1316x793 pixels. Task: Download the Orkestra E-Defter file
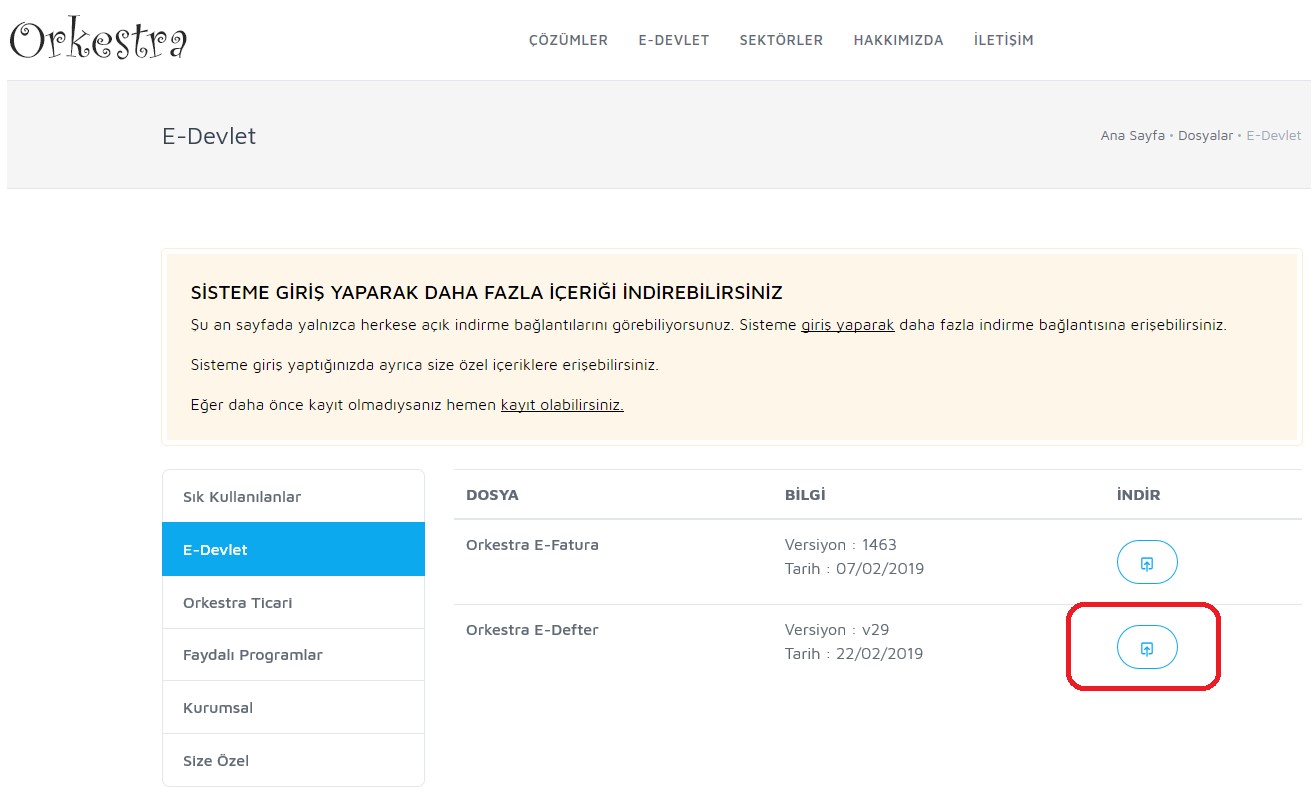coord(1146,648)
